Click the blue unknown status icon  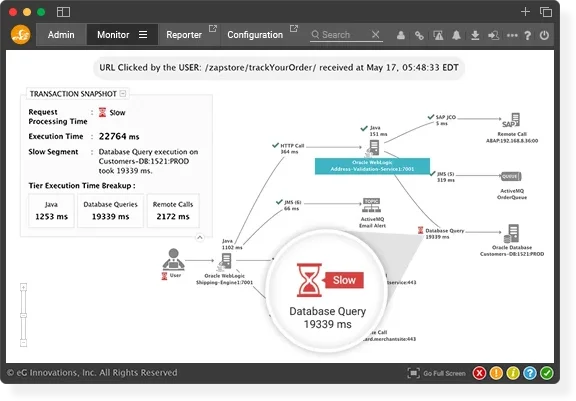pos(530,373)
